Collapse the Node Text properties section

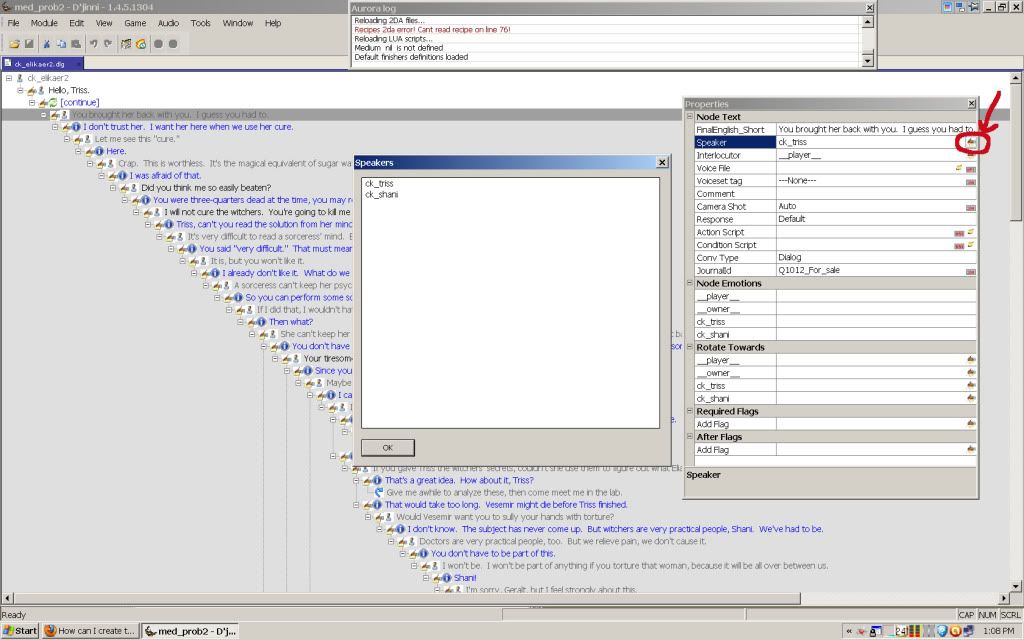689,117
